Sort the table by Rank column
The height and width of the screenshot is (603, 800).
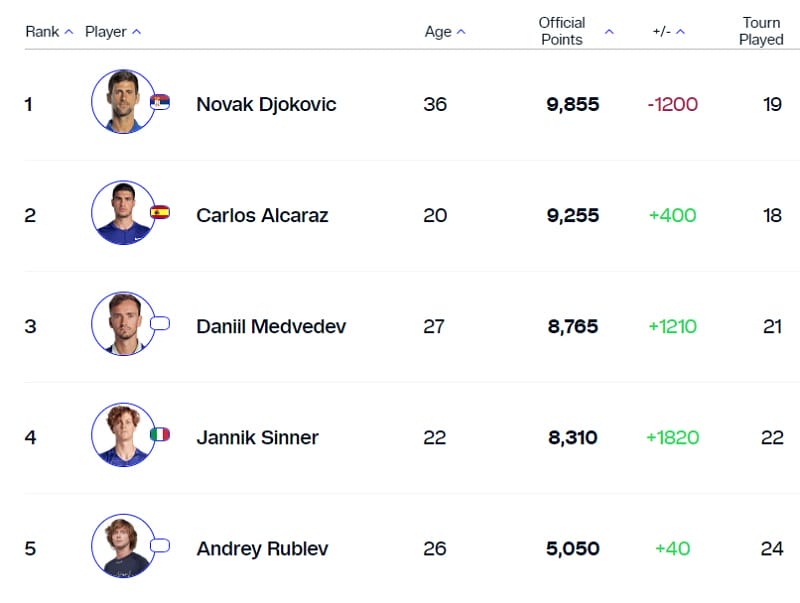[x=49, y=32]
